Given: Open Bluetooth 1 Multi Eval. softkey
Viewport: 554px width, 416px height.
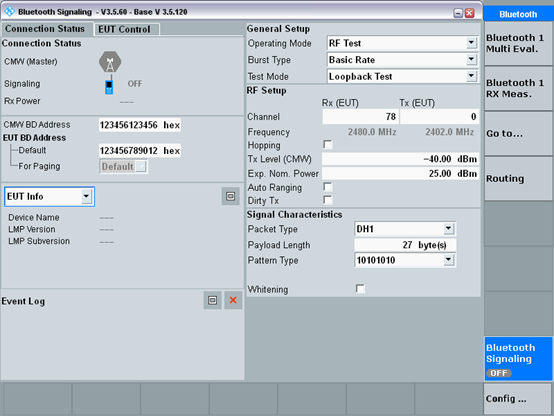Looking at the screenshot, I should click(518, 43).
